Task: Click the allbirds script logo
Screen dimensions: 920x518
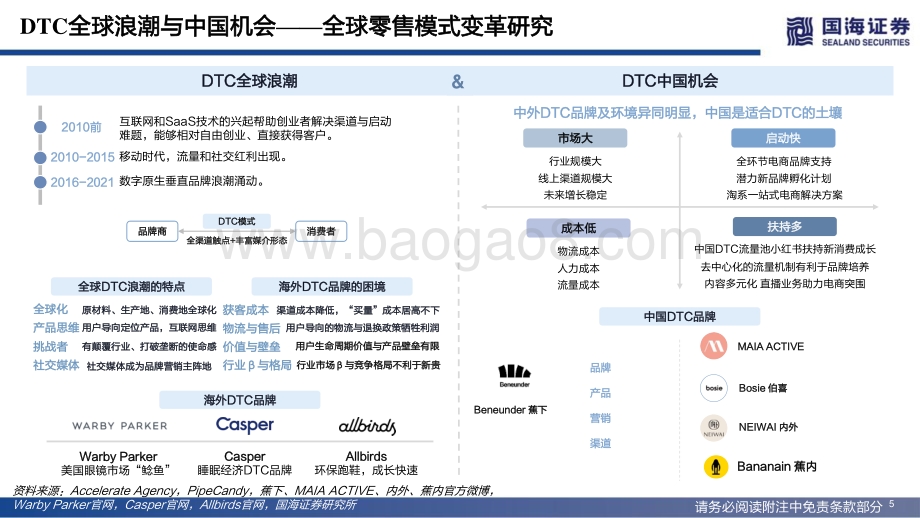Action: tap(367, 426)
